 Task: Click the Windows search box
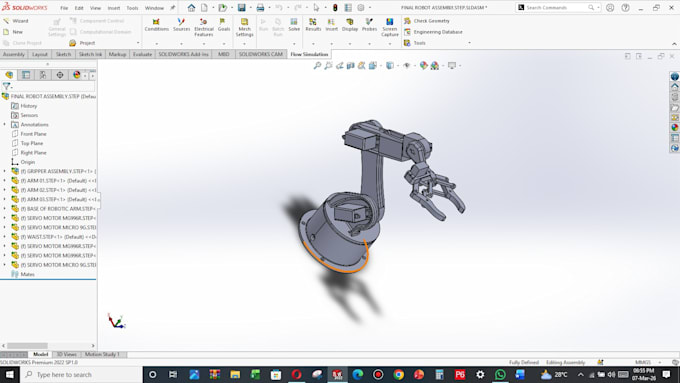click(x=81, y=374)
